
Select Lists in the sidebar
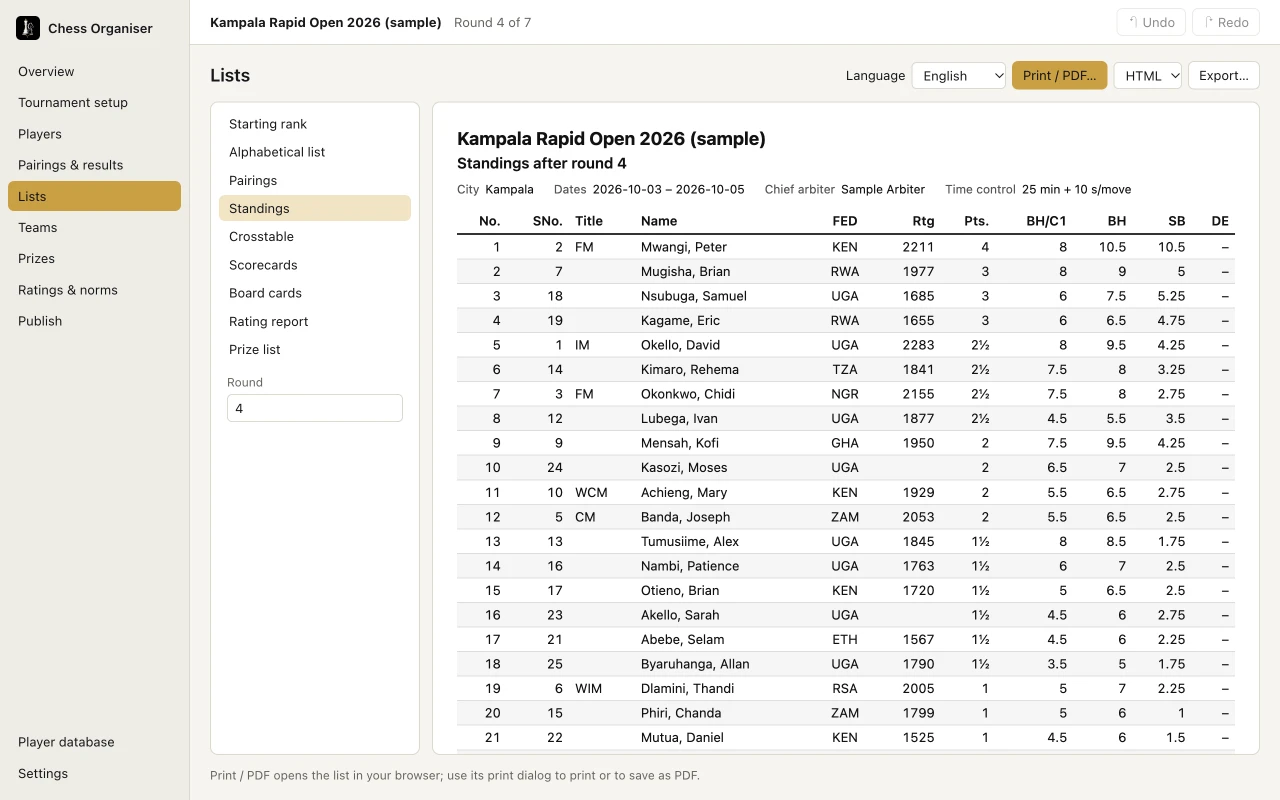[x=94, y=196]
